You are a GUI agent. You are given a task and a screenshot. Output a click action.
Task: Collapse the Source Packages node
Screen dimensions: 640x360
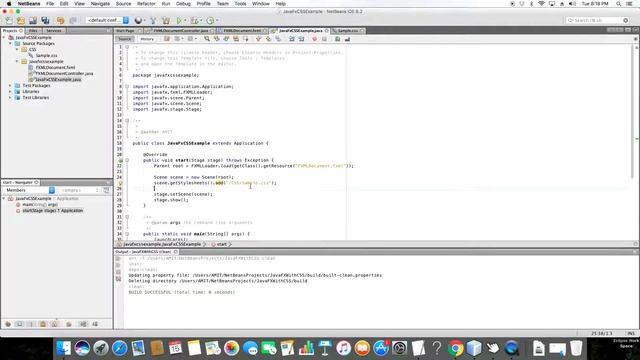[10, 43]
